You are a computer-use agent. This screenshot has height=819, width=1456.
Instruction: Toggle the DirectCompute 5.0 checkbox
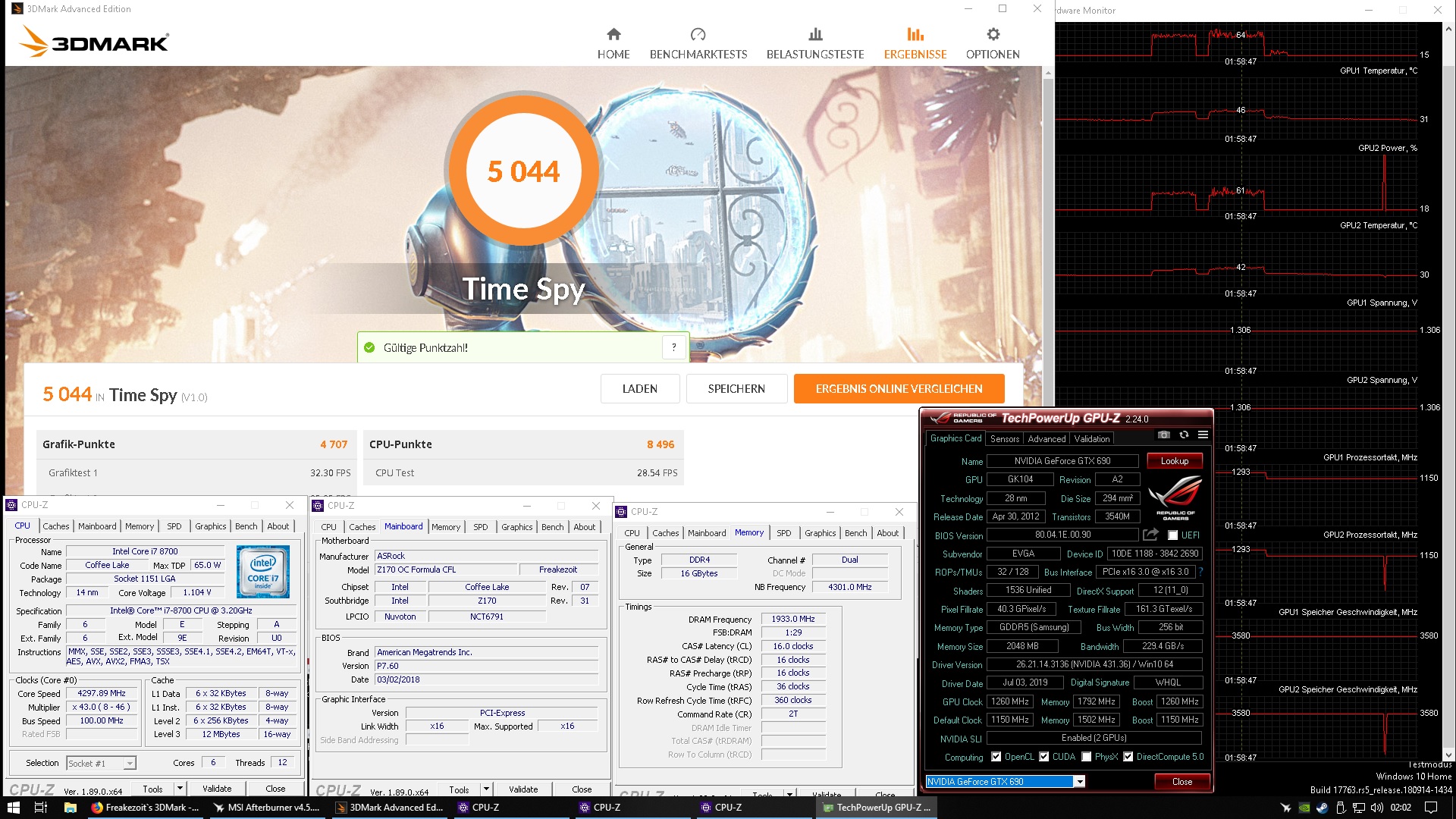[x=1128, y=757]
